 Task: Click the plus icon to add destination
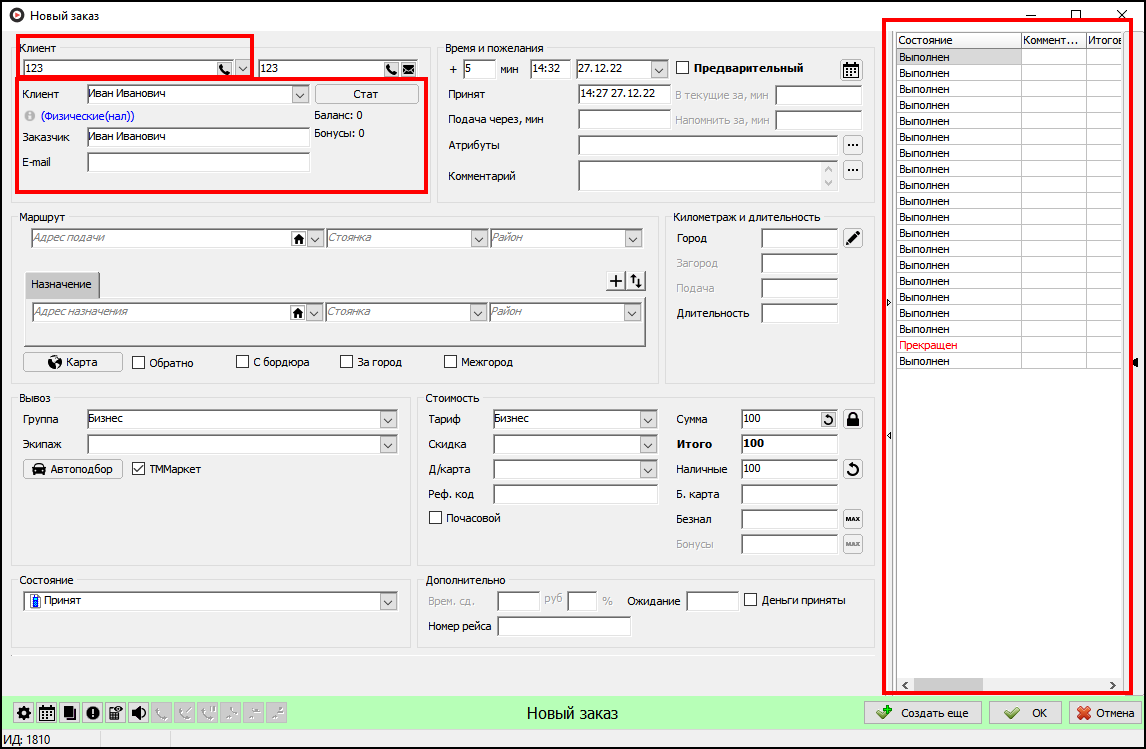click(616, 282)
